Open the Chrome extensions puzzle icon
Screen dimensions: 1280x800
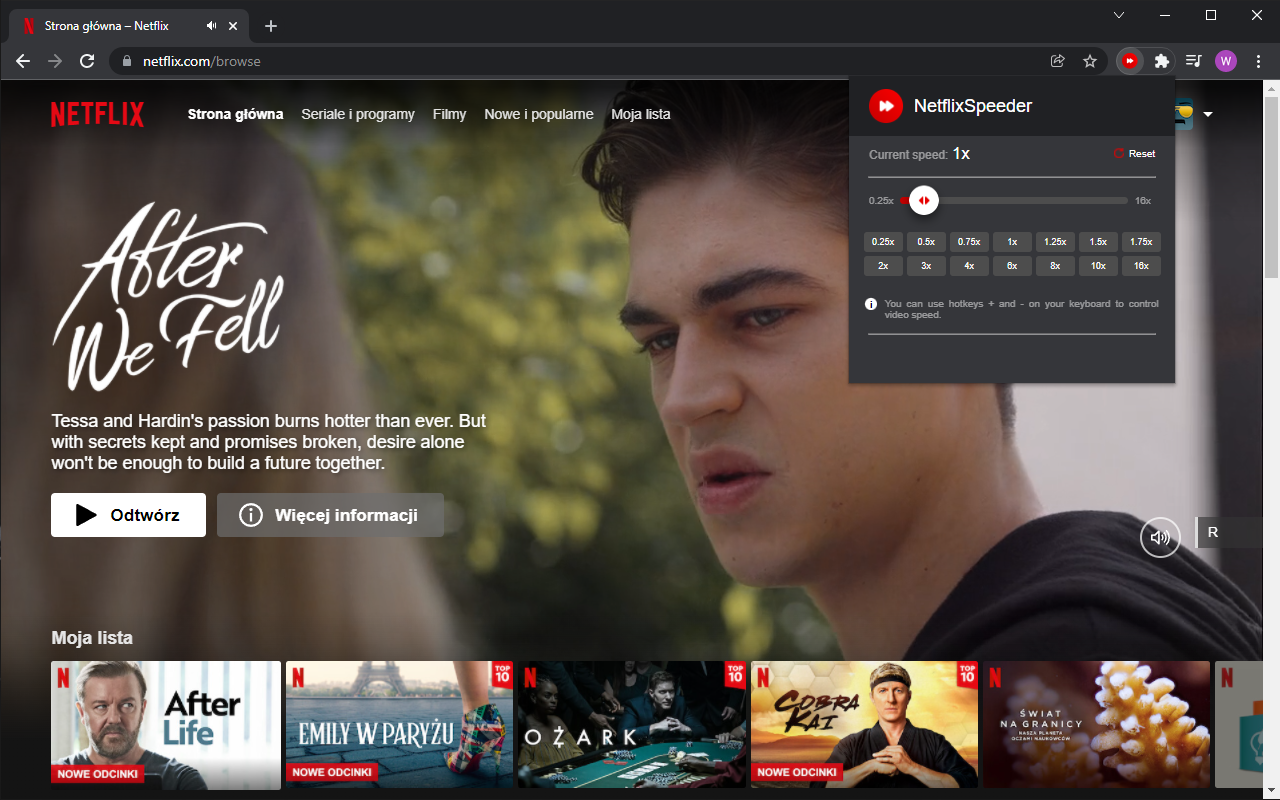pos(1161,61)
